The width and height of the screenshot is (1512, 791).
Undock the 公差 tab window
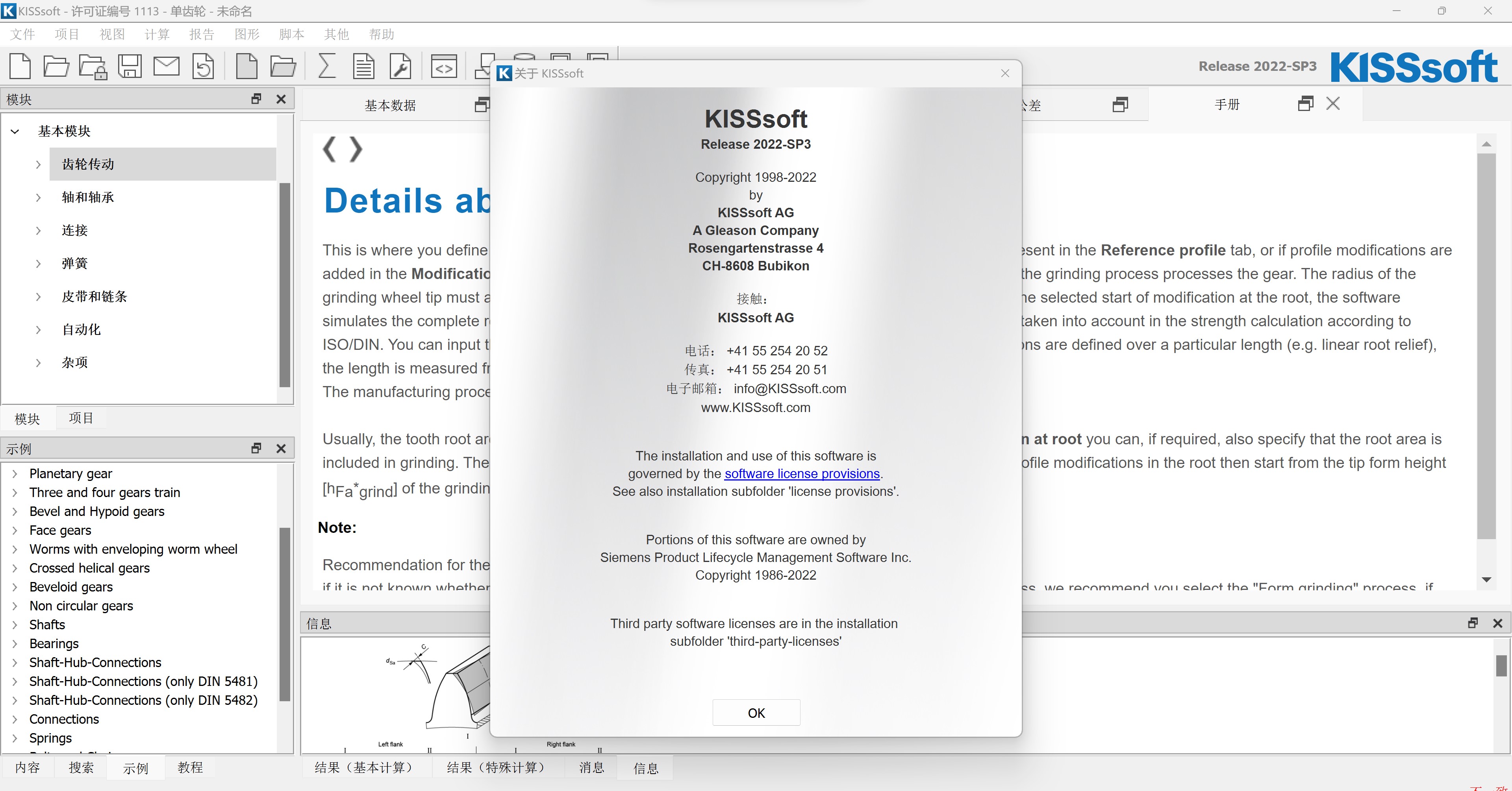(1121, 105)
